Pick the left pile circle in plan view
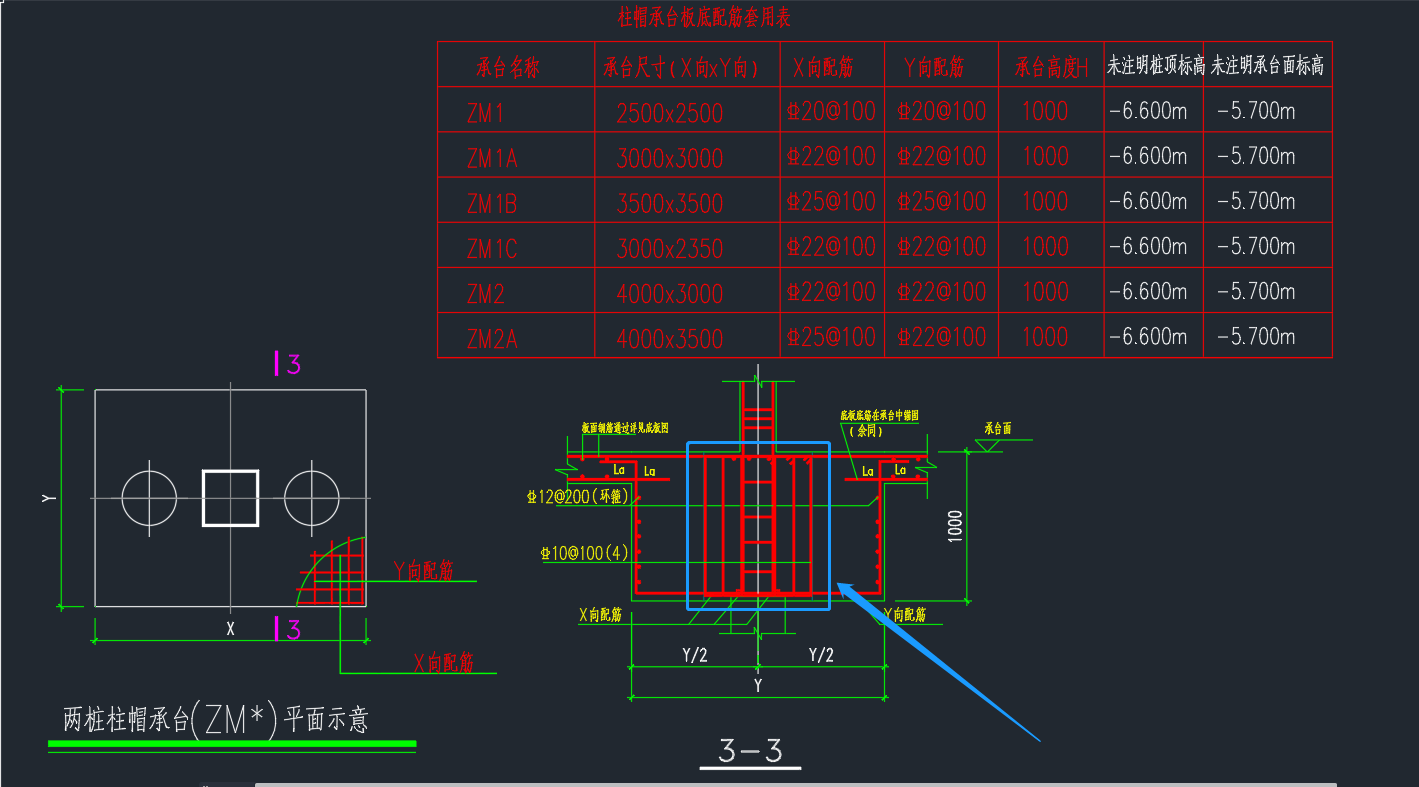The image size is (1419, 787). coord(149,498)
